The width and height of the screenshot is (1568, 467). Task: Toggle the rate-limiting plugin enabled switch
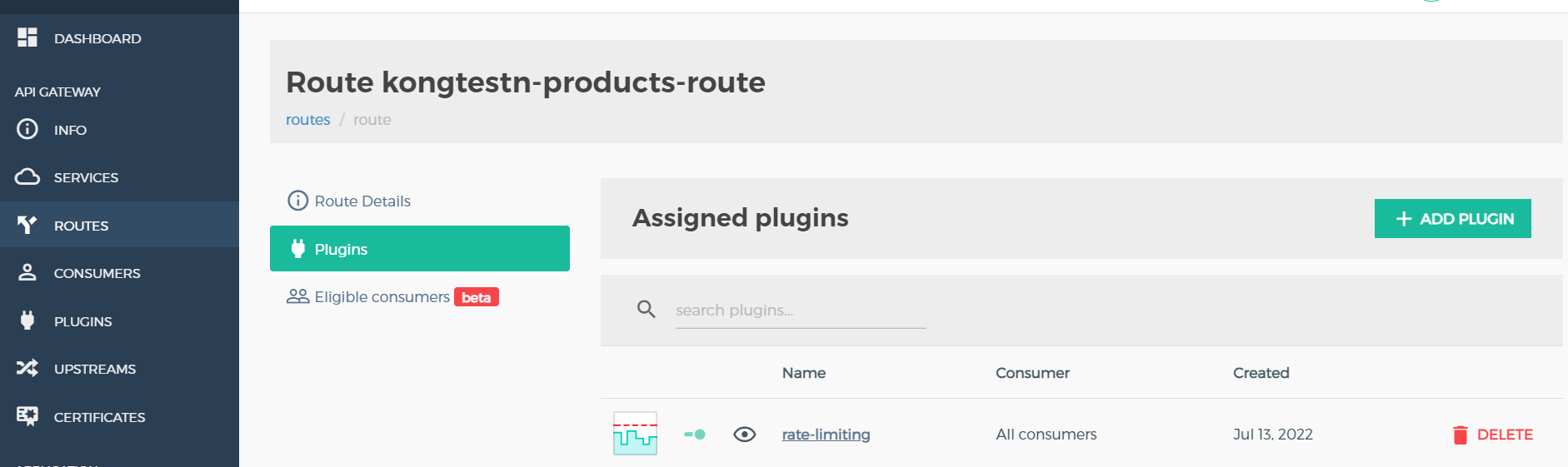click(x=695, y=434)
